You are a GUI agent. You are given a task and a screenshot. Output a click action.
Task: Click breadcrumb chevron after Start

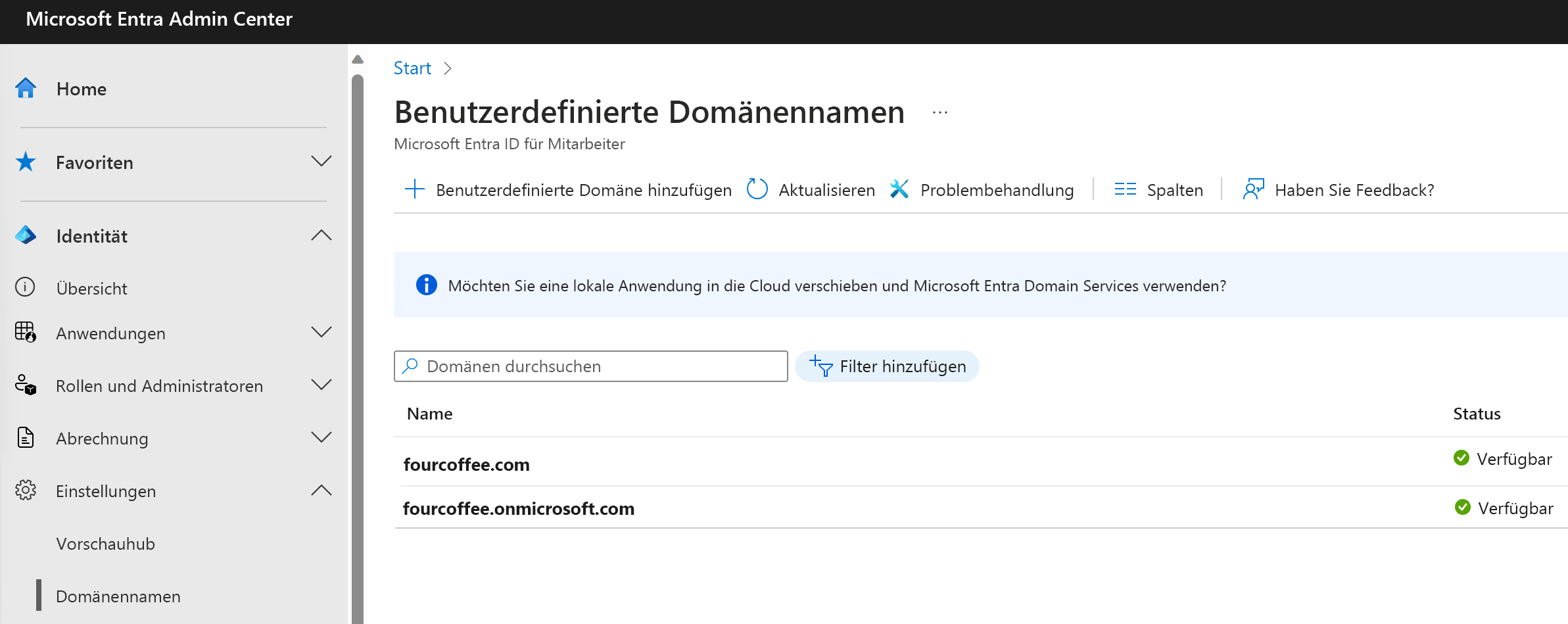[x=448, y=68]
